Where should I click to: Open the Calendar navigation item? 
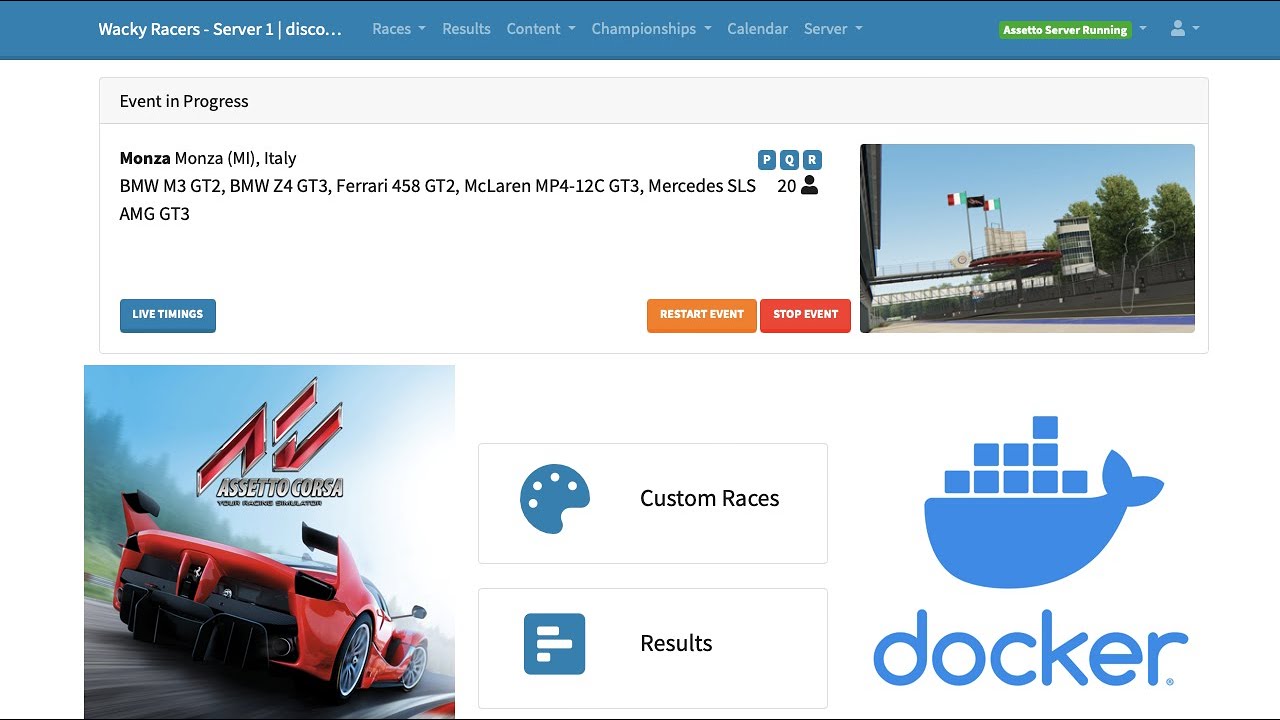click(757, 29)
